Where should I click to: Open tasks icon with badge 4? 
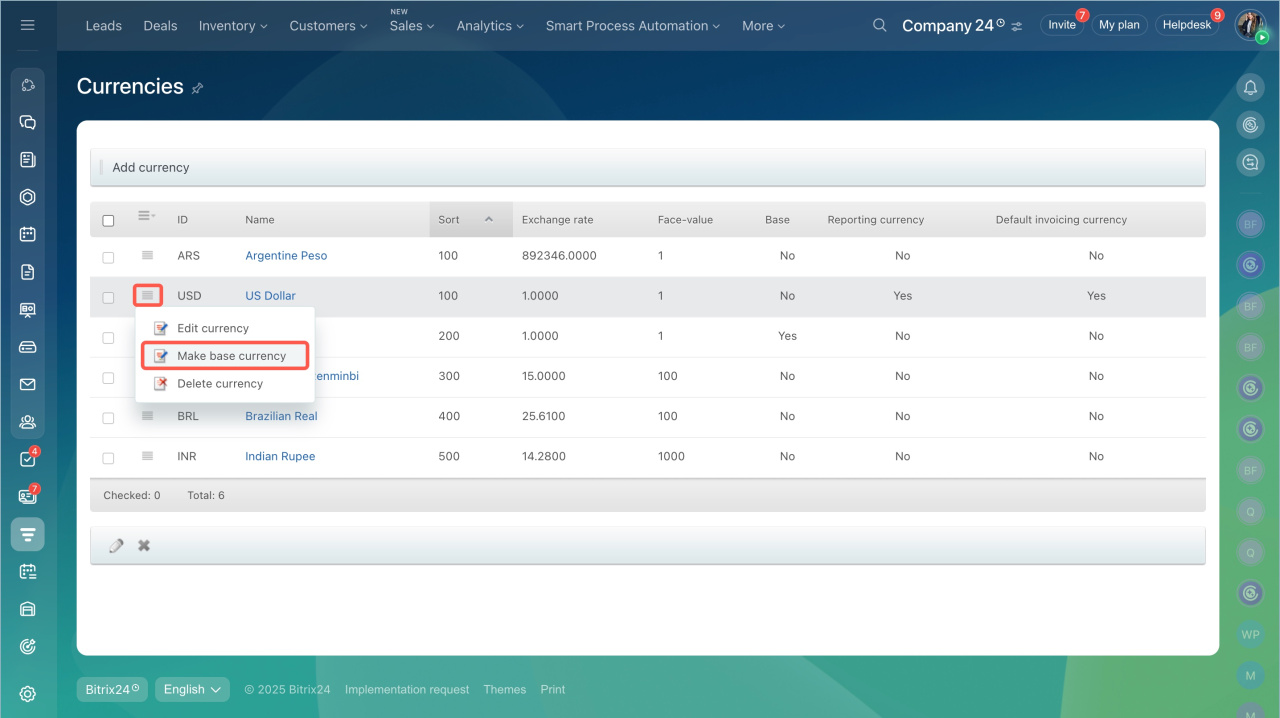click(28, 459)
